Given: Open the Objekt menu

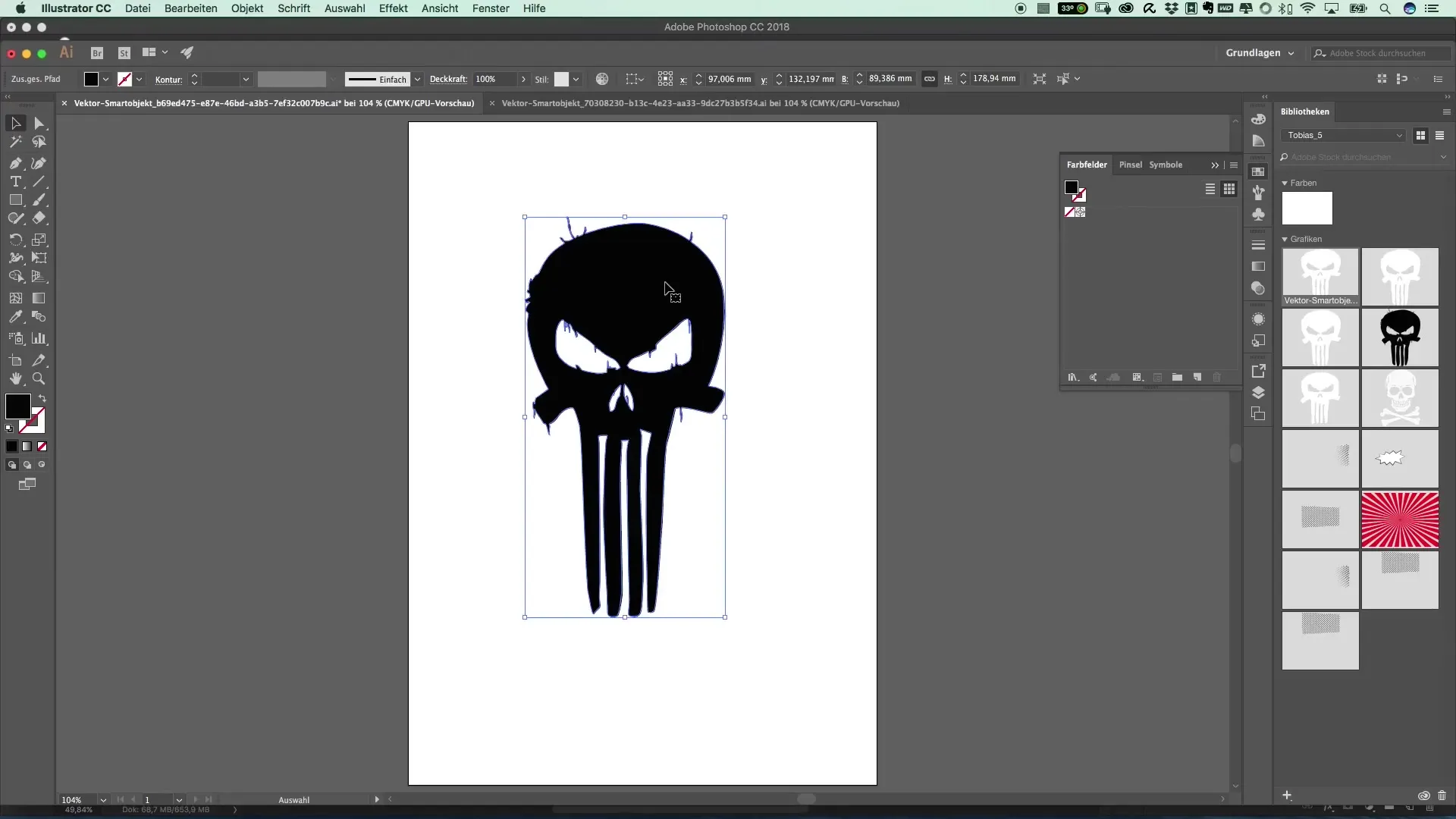Looking at the screenshot, I should pos(247,8).
